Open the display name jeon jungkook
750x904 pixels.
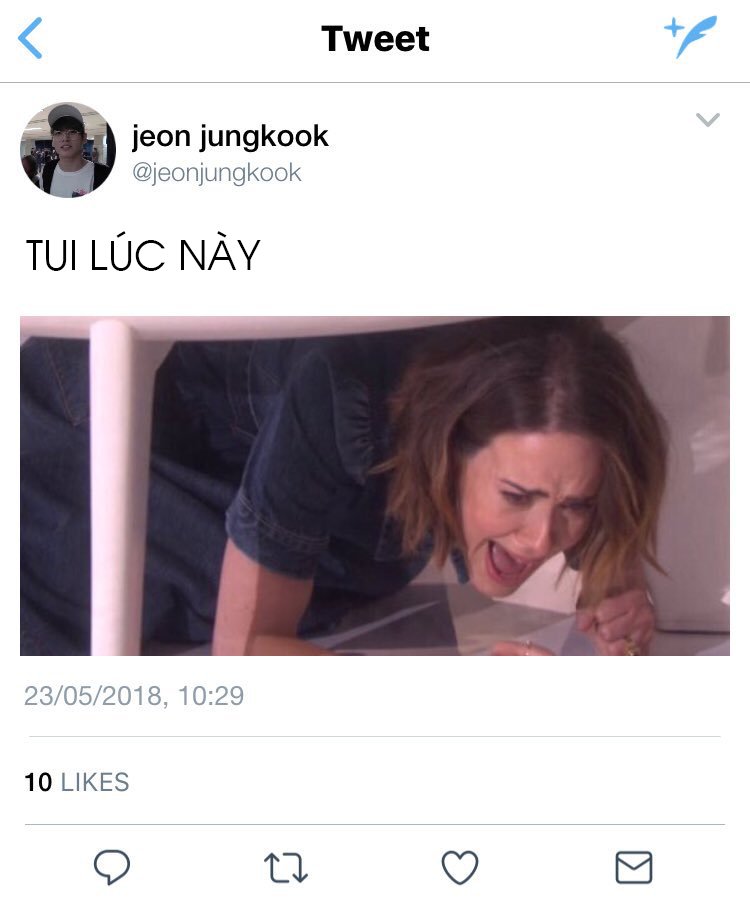tap(230, 137)
